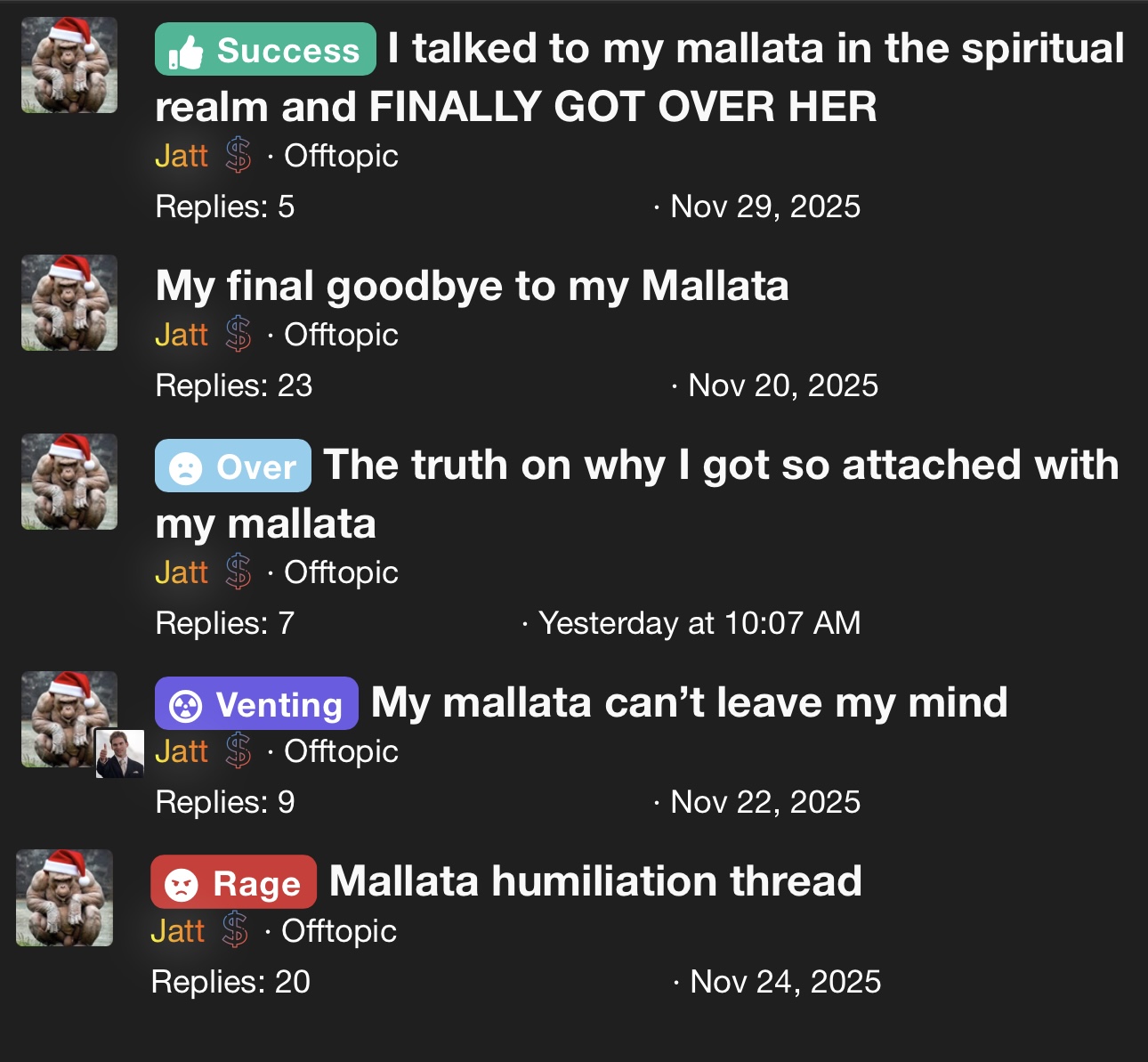This screenshot has height=1062, width=1148.
Task: Click Offtopic link under the Rage thread
Action: coord(338,931)
